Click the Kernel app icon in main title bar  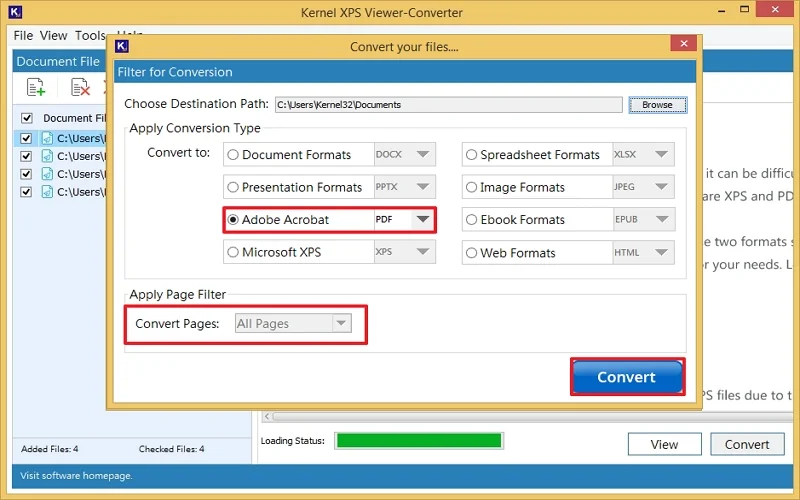click(x=15, y=12)
